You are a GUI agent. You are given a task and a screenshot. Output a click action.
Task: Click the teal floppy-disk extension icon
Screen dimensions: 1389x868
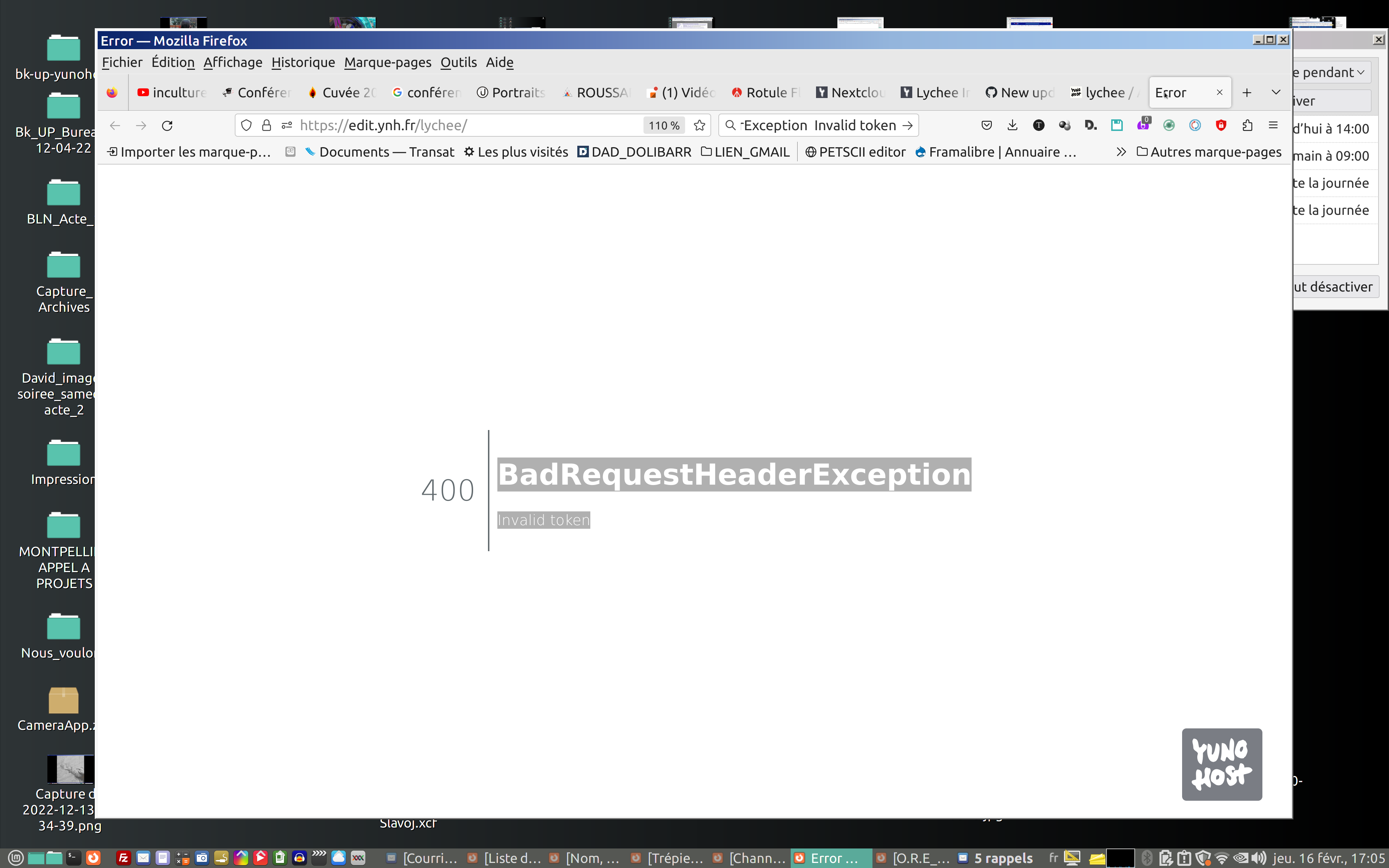(1116, 125)
